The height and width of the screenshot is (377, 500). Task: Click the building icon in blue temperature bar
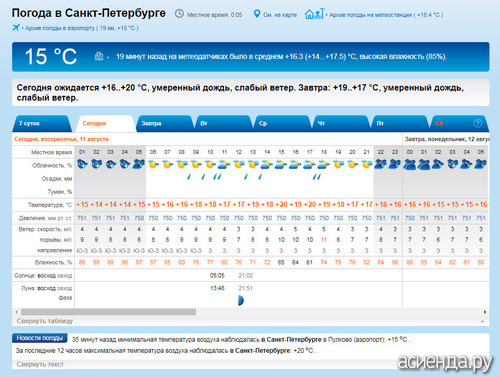point(99,56)
